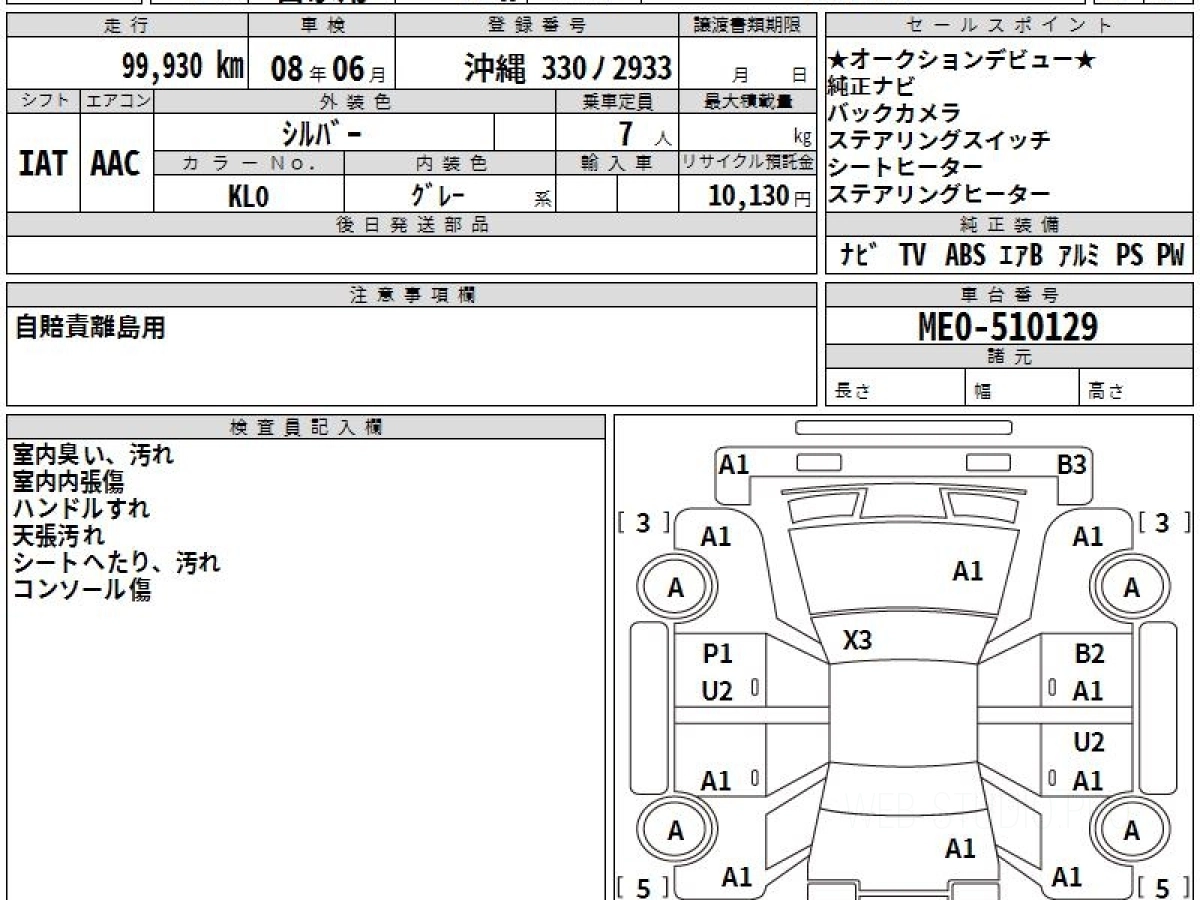Select the ステアリングスイッチ line
1200x900 pixels.
(939, 140)
